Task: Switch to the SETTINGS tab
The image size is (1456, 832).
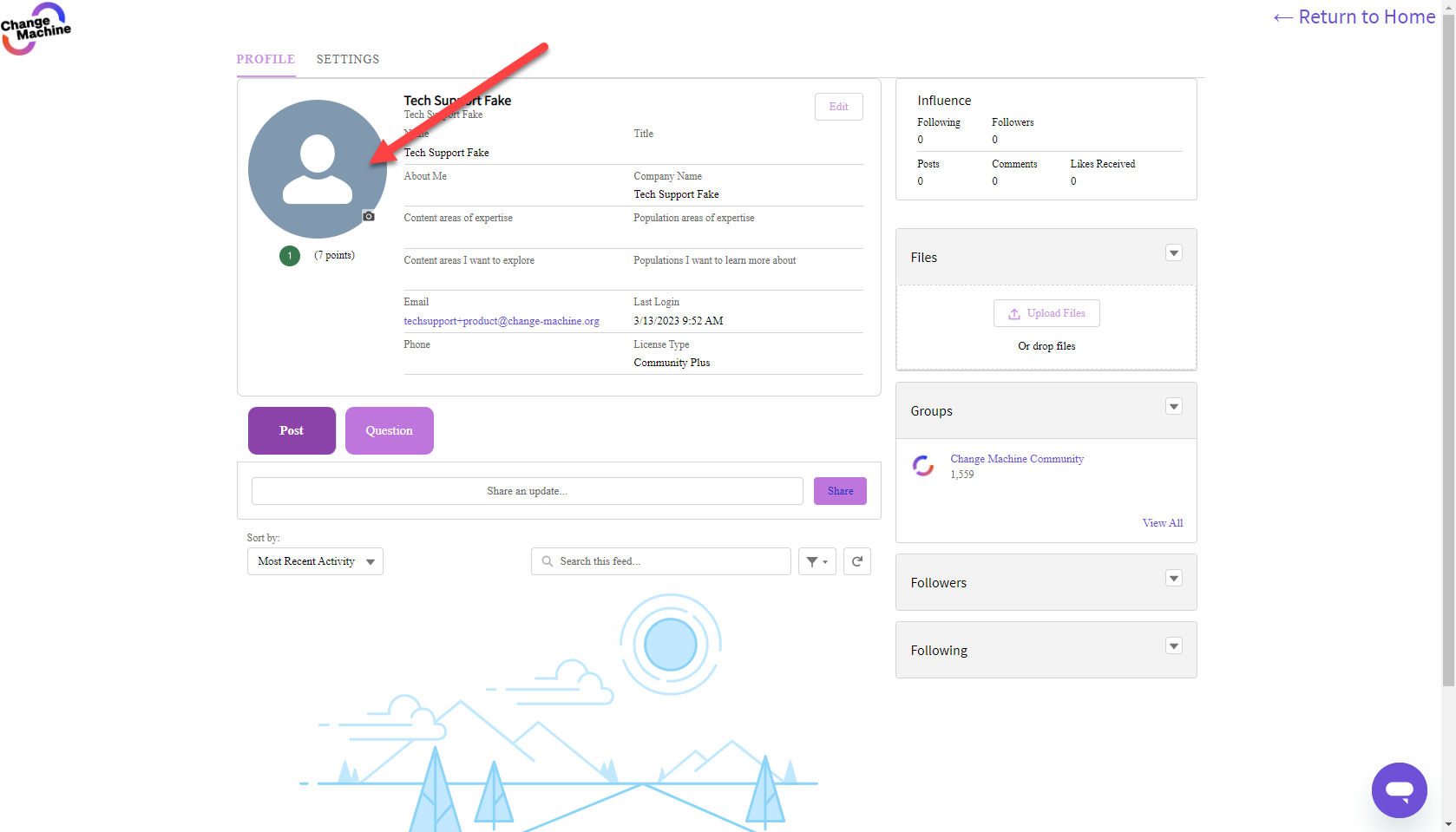Action: pos(348,59)
